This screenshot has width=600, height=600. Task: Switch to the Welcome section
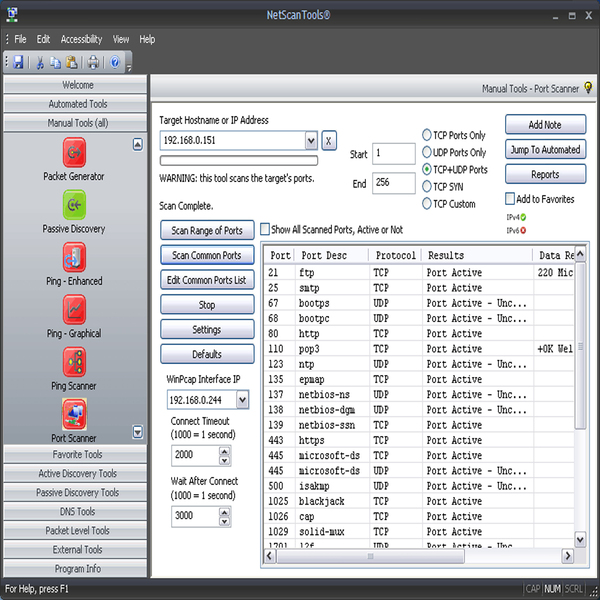point(75,85)
